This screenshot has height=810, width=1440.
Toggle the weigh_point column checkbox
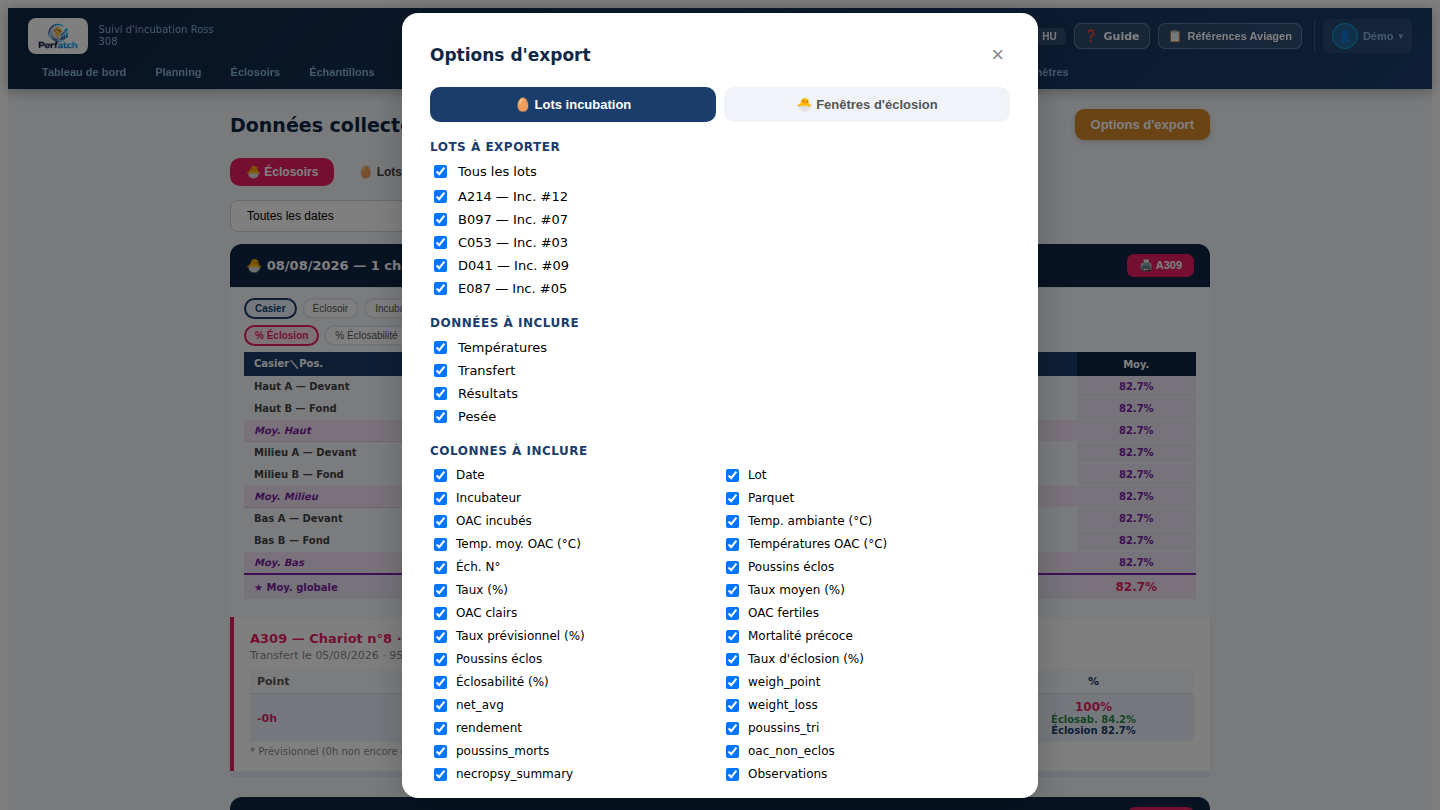(x=732, y=682)
